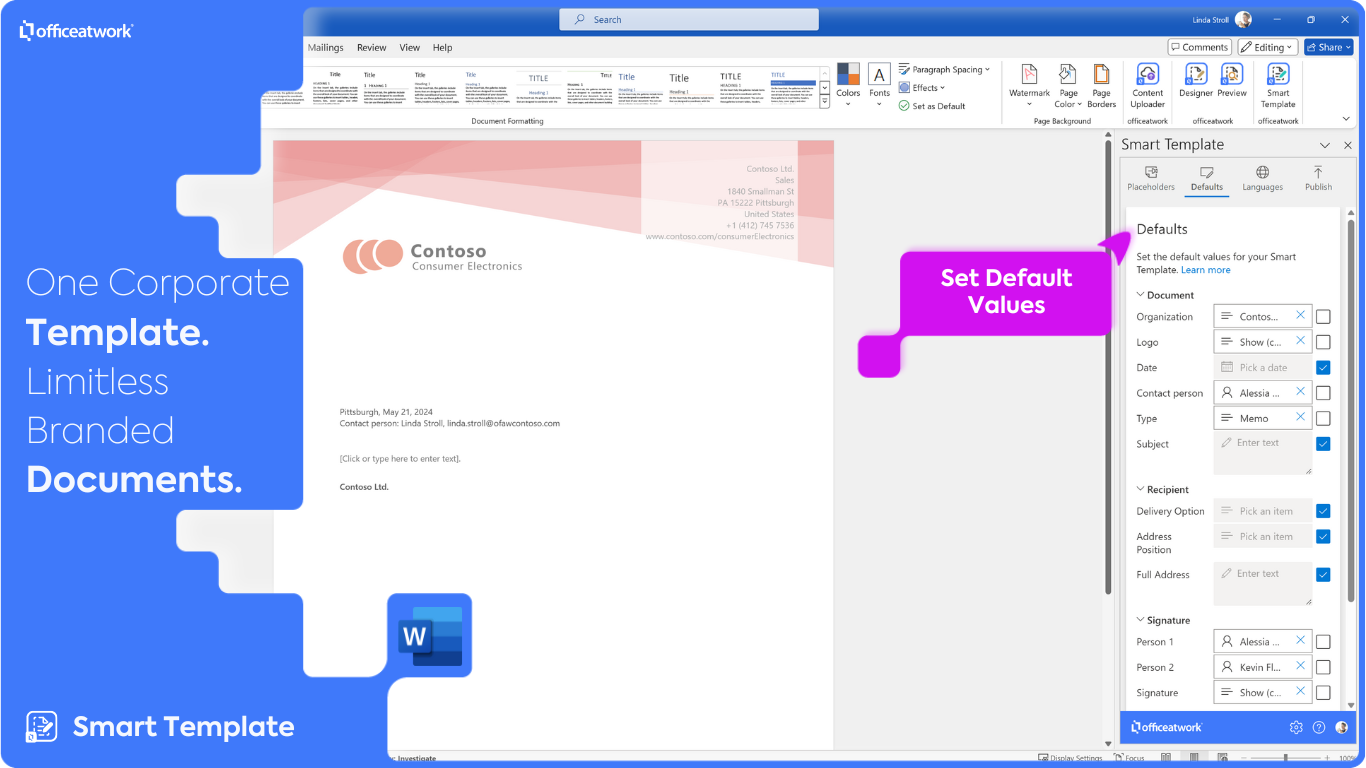
Task: Open the Content Uploader add-in
Action: [1147, 85]
